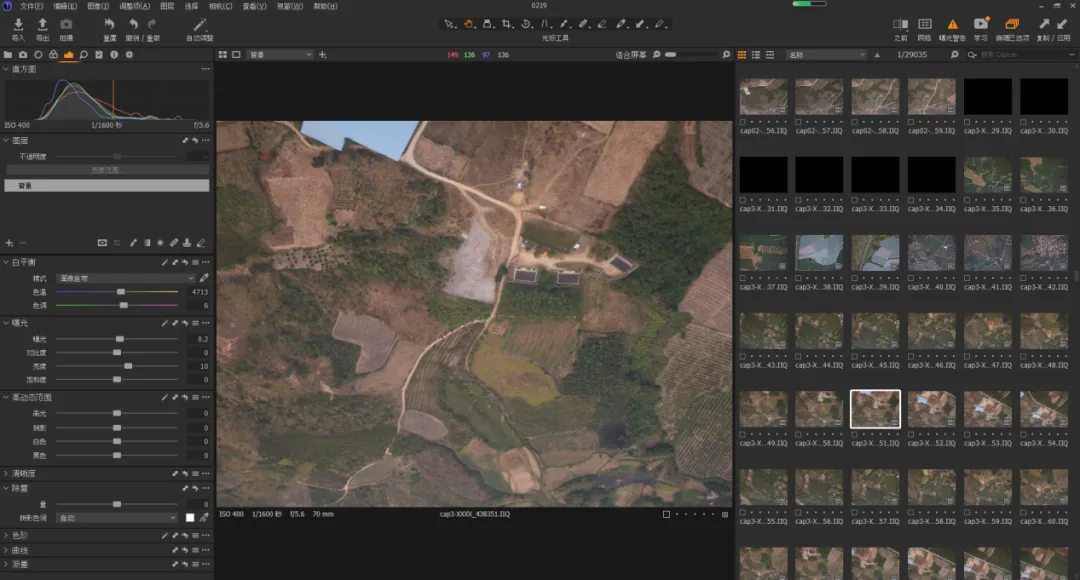Open the 相机(C) menu
Image resolution: width=1080 pixels, height=580 pixels.
coord(220,6)
